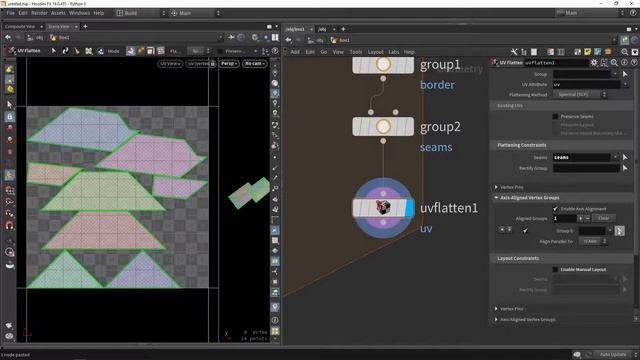Image resolution: width=640 pixels, height=360 pixels.
Task: Open Flattening Method Spectral dropdown
Action: 580,95
